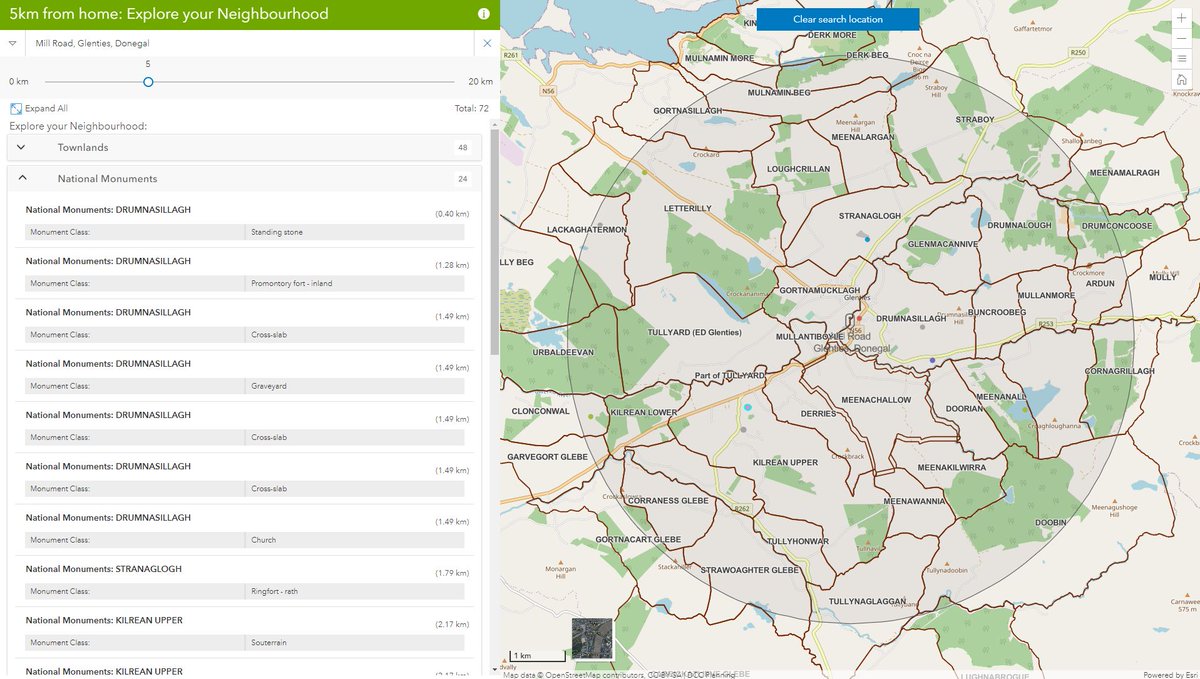Open the Drumnasillagh monument heading at 0.40 km
The width and height of the screenshot is (1200, 679).
point(107,210)
